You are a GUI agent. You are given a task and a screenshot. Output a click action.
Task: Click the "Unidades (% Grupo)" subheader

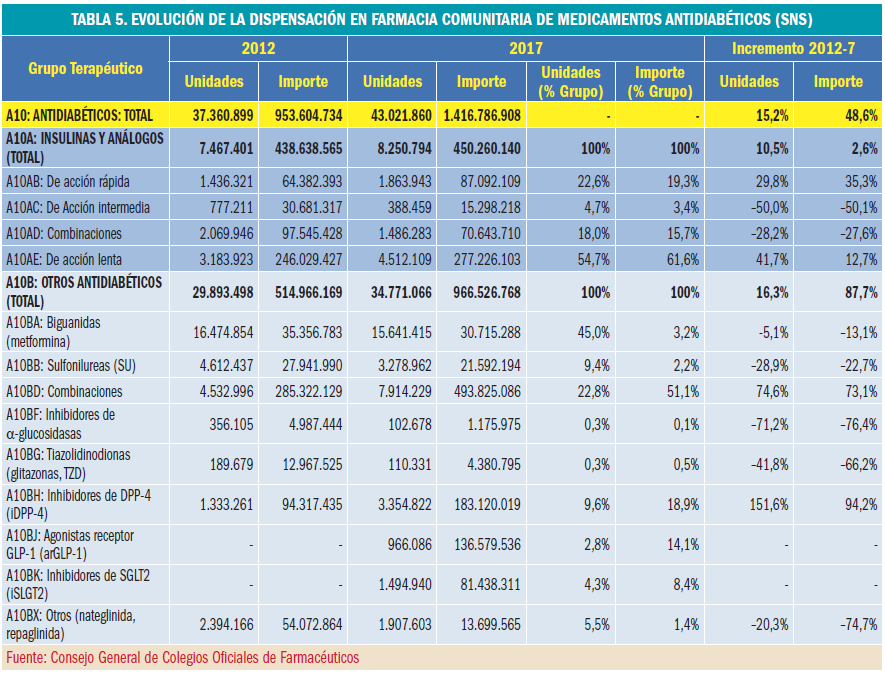[x=571, y=81]
